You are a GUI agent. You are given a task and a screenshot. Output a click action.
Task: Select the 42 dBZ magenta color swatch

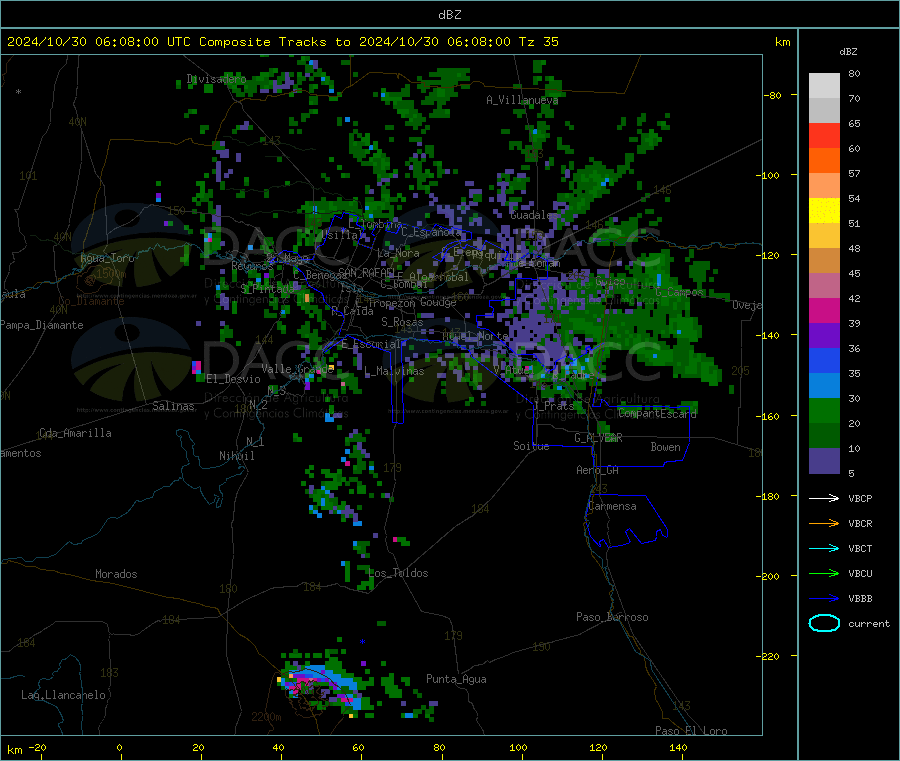pos(824,310)
